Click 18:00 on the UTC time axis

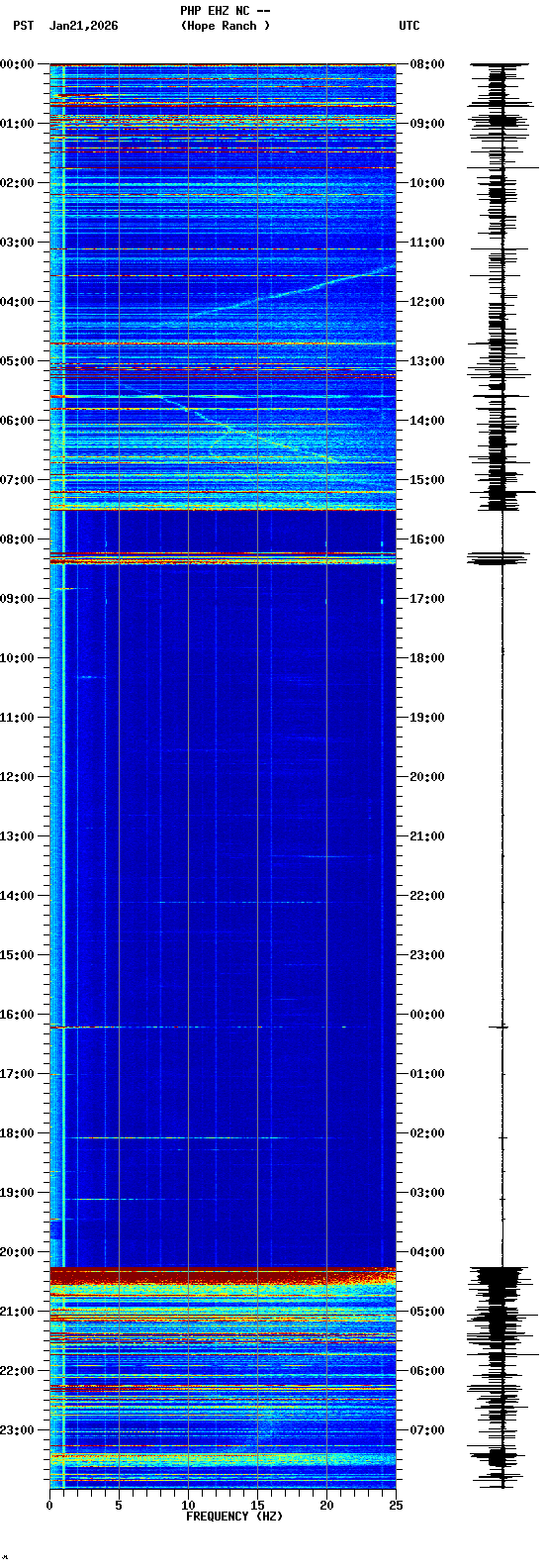point(427,658)
